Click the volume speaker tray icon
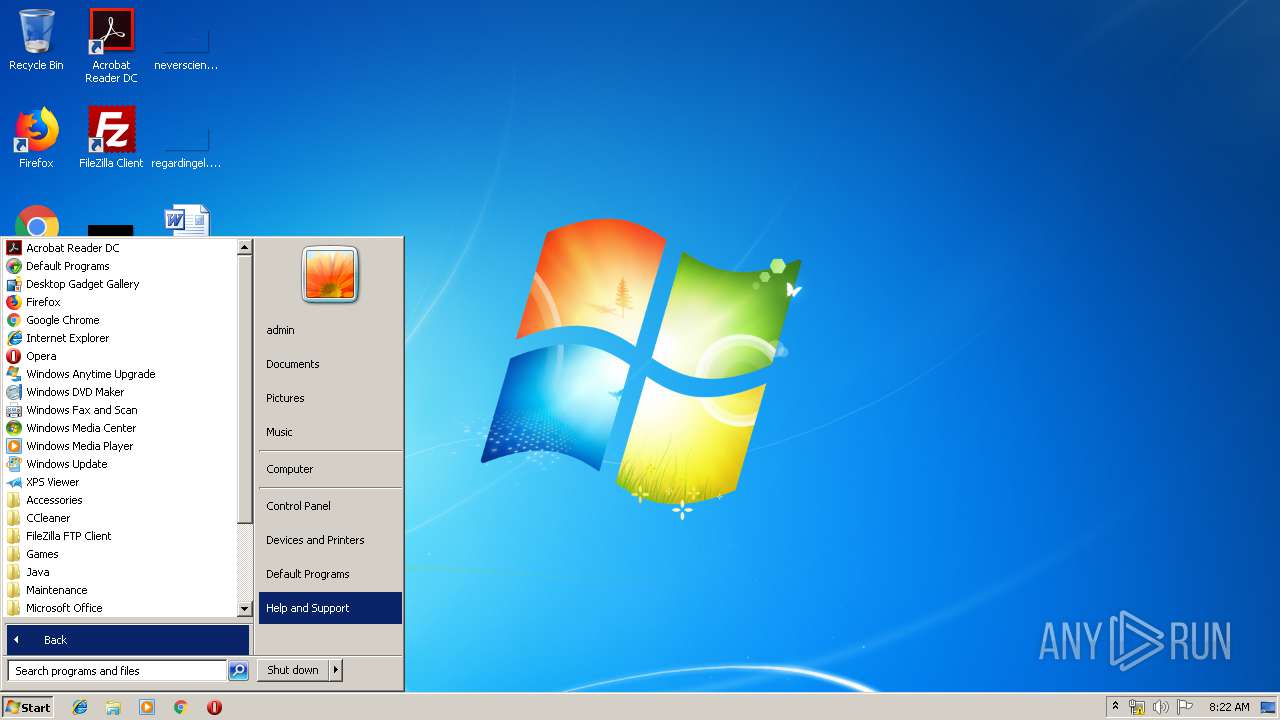The width and height of the screenshot is (1280, 720). (x=1161, y=707)
